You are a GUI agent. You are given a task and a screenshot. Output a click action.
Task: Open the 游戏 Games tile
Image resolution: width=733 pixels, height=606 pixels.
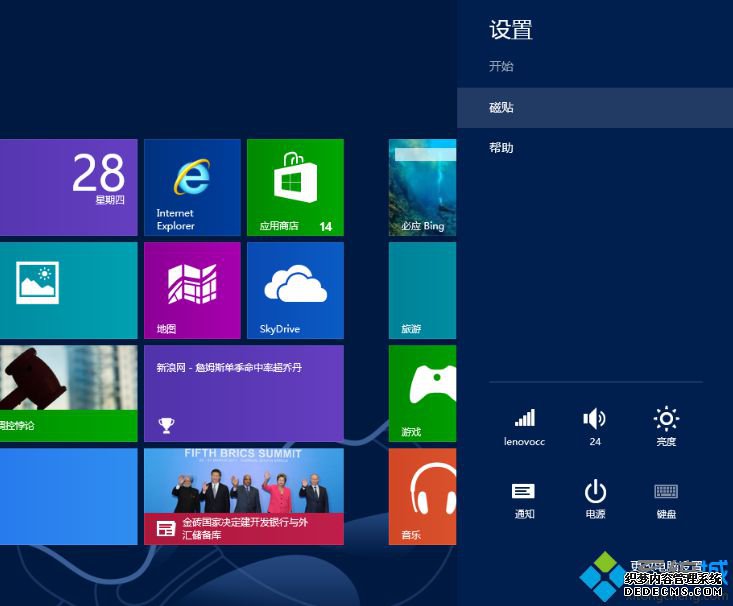pos(423,393)
